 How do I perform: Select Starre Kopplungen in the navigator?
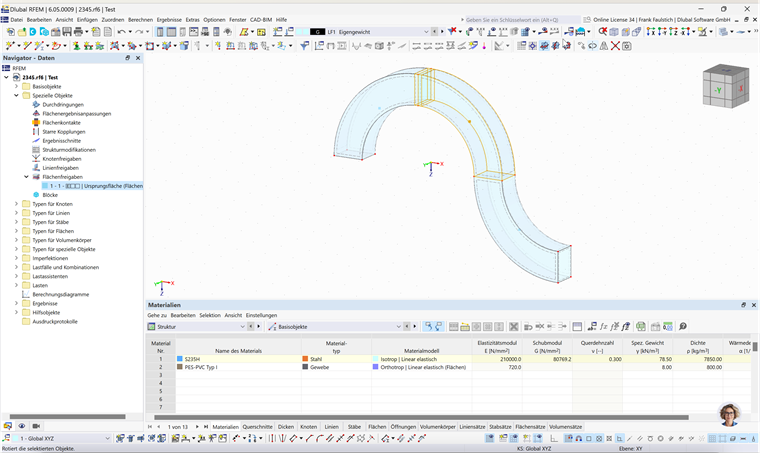pyautogui.click(x=63, y=132)
